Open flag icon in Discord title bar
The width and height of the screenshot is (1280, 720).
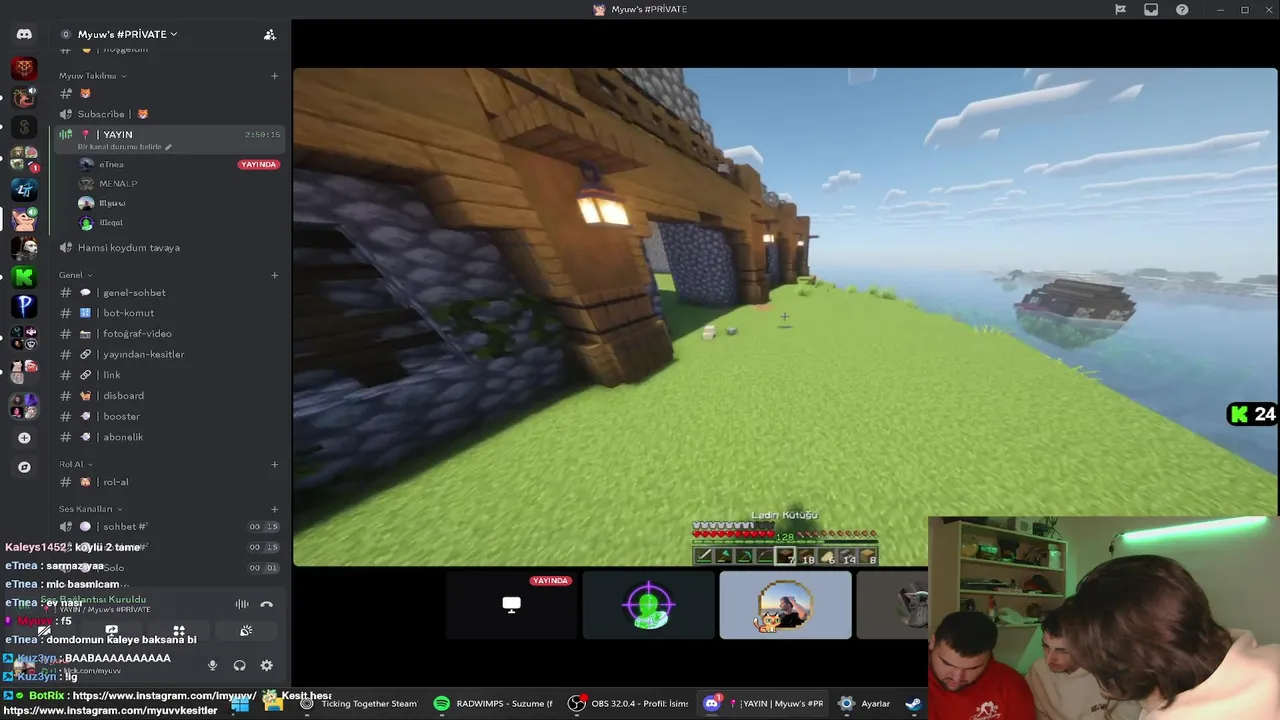[1120, 9]
